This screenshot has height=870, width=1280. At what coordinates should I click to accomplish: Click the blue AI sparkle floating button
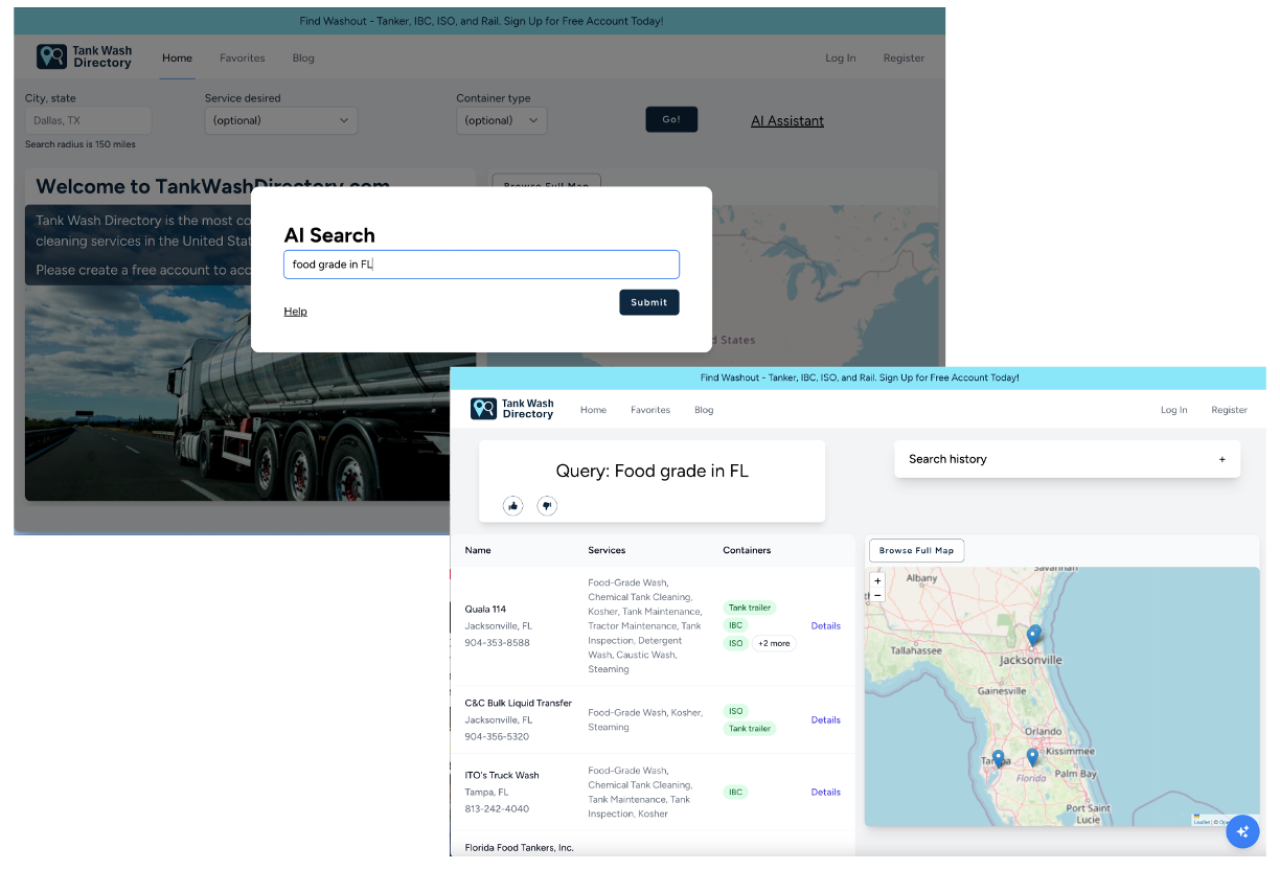(x=1242, y=831)
